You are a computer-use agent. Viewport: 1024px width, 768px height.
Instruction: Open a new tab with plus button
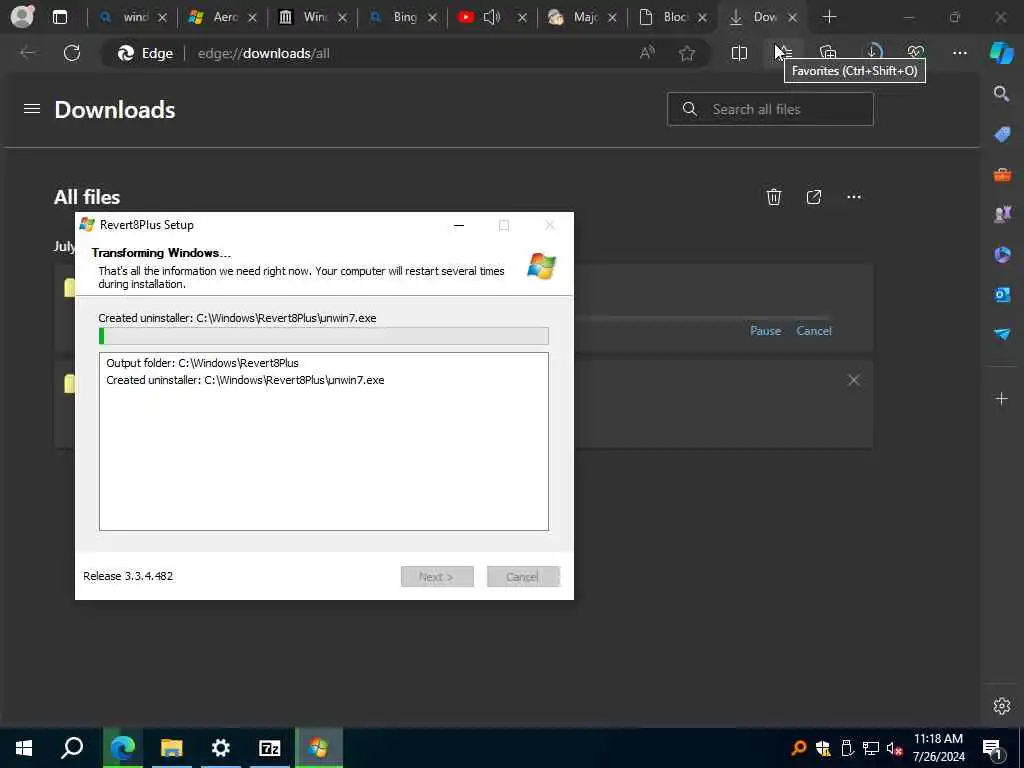click(x=829, y=17)
